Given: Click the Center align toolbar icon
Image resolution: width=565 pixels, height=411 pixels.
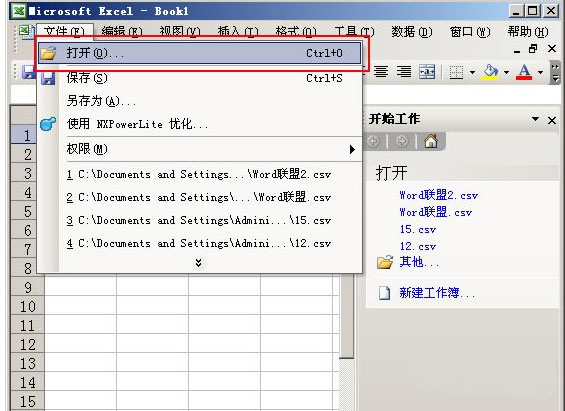Looking at the screenshot, I should [381, 72].
